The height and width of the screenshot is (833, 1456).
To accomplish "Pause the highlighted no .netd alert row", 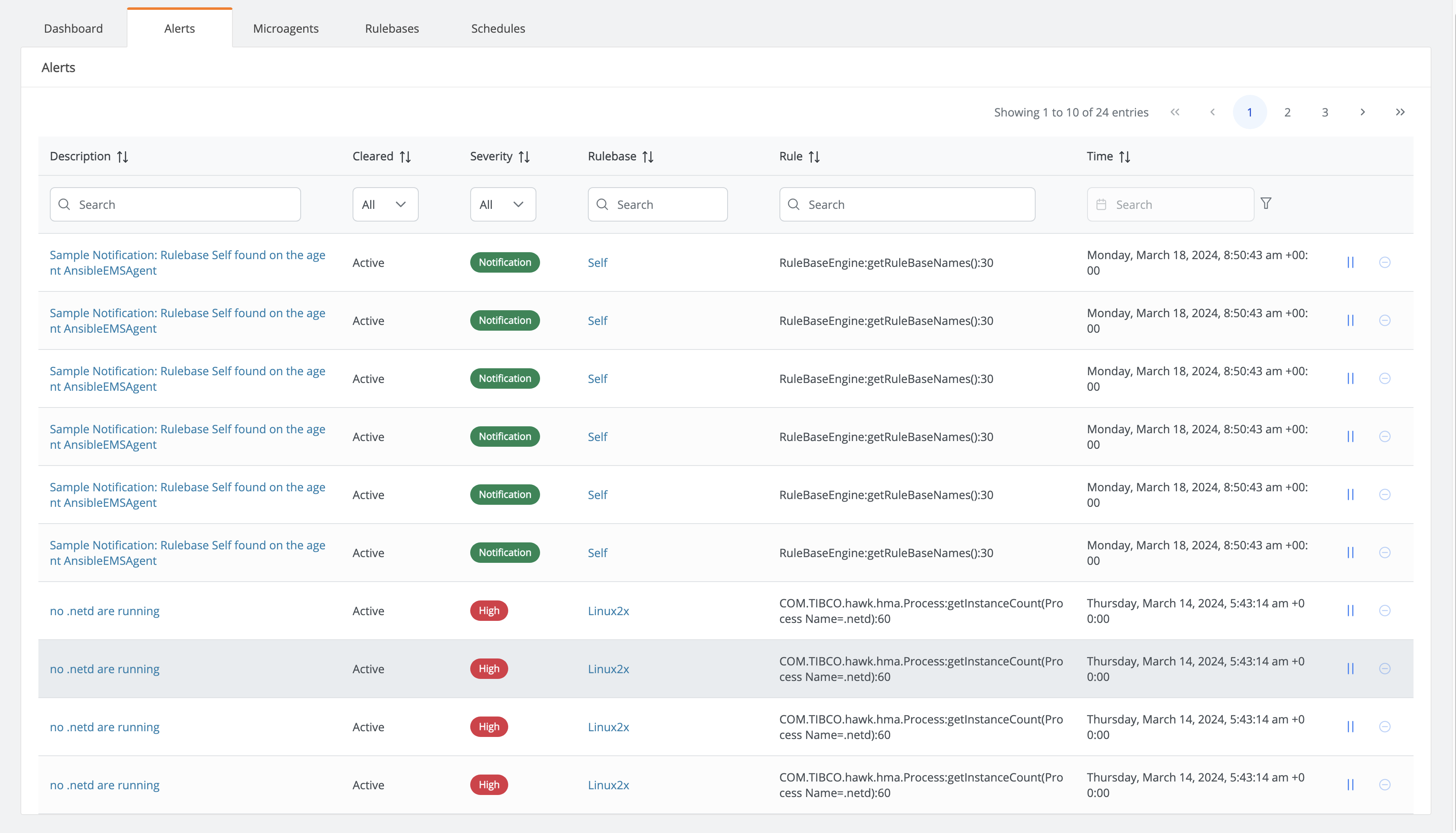I will point(1350,669).
